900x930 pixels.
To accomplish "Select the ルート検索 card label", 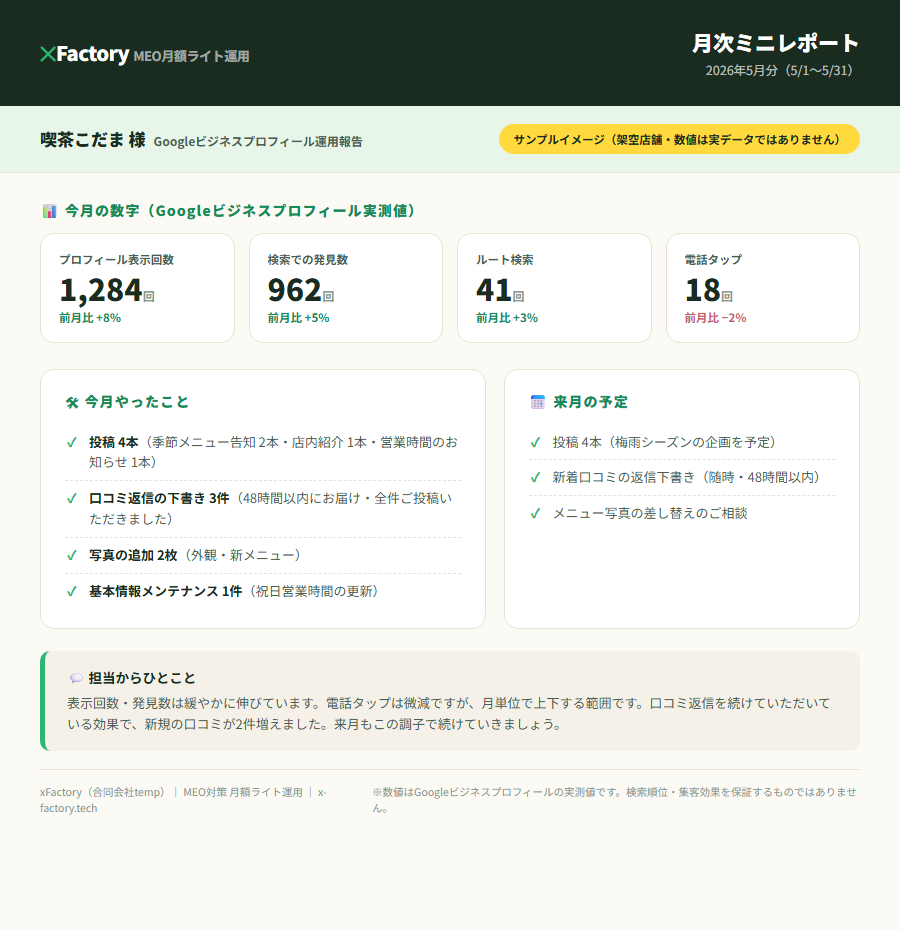I will click(x=505, y=260).
